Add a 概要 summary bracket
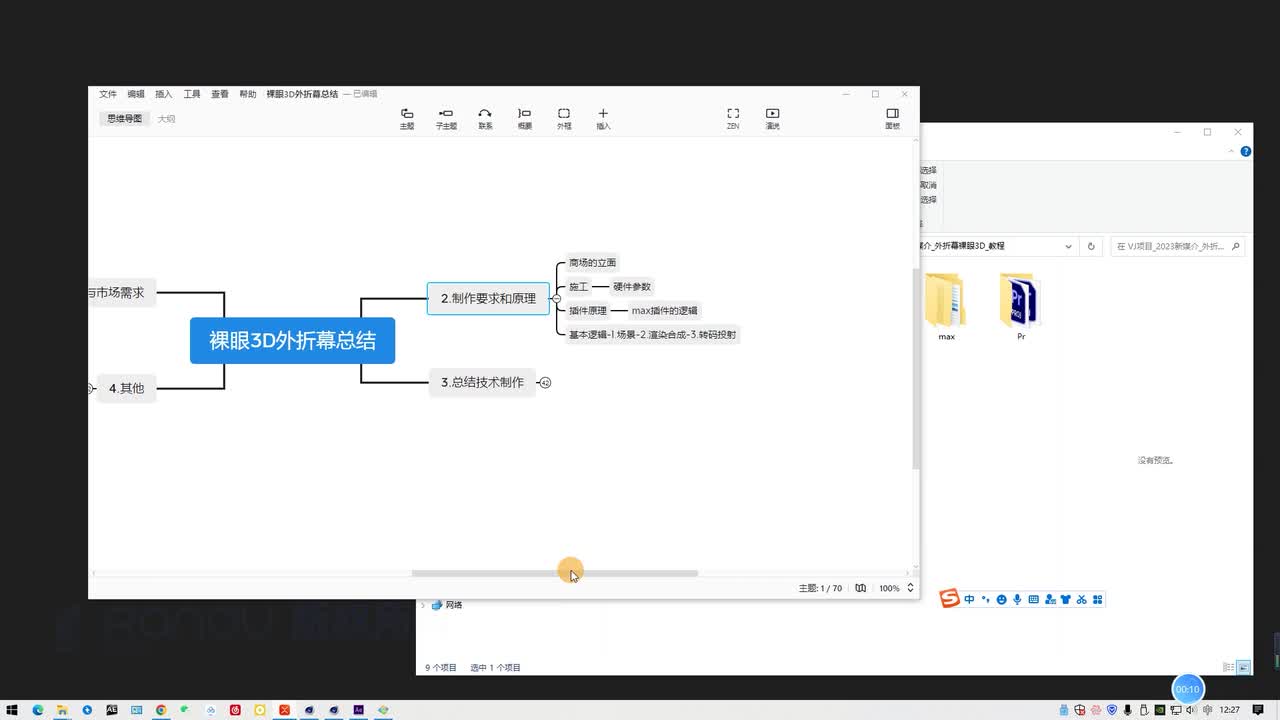1280x720 pixels. (x=524, y=119)
